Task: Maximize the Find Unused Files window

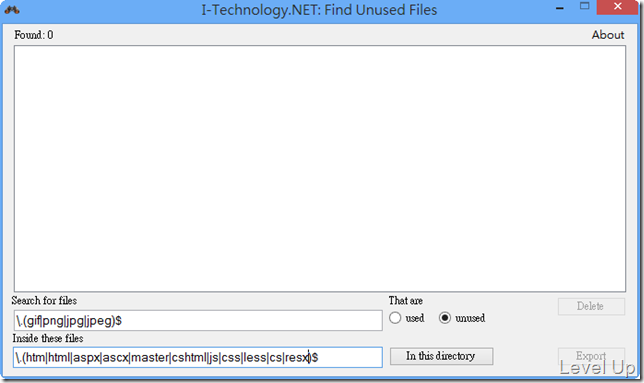Action: pyautogui.click(x=584, y=7)
